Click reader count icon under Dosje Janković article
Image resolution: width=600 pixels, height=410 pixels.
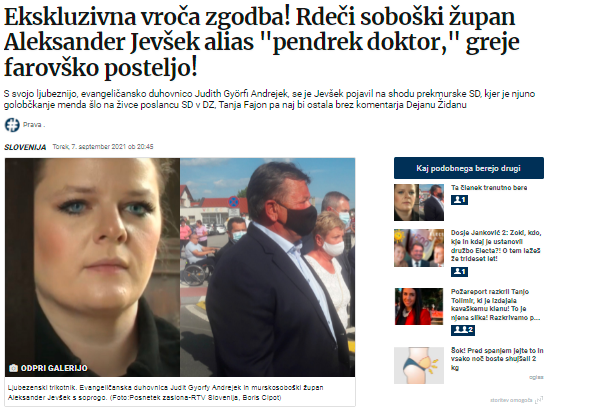(x=459, y=272)
